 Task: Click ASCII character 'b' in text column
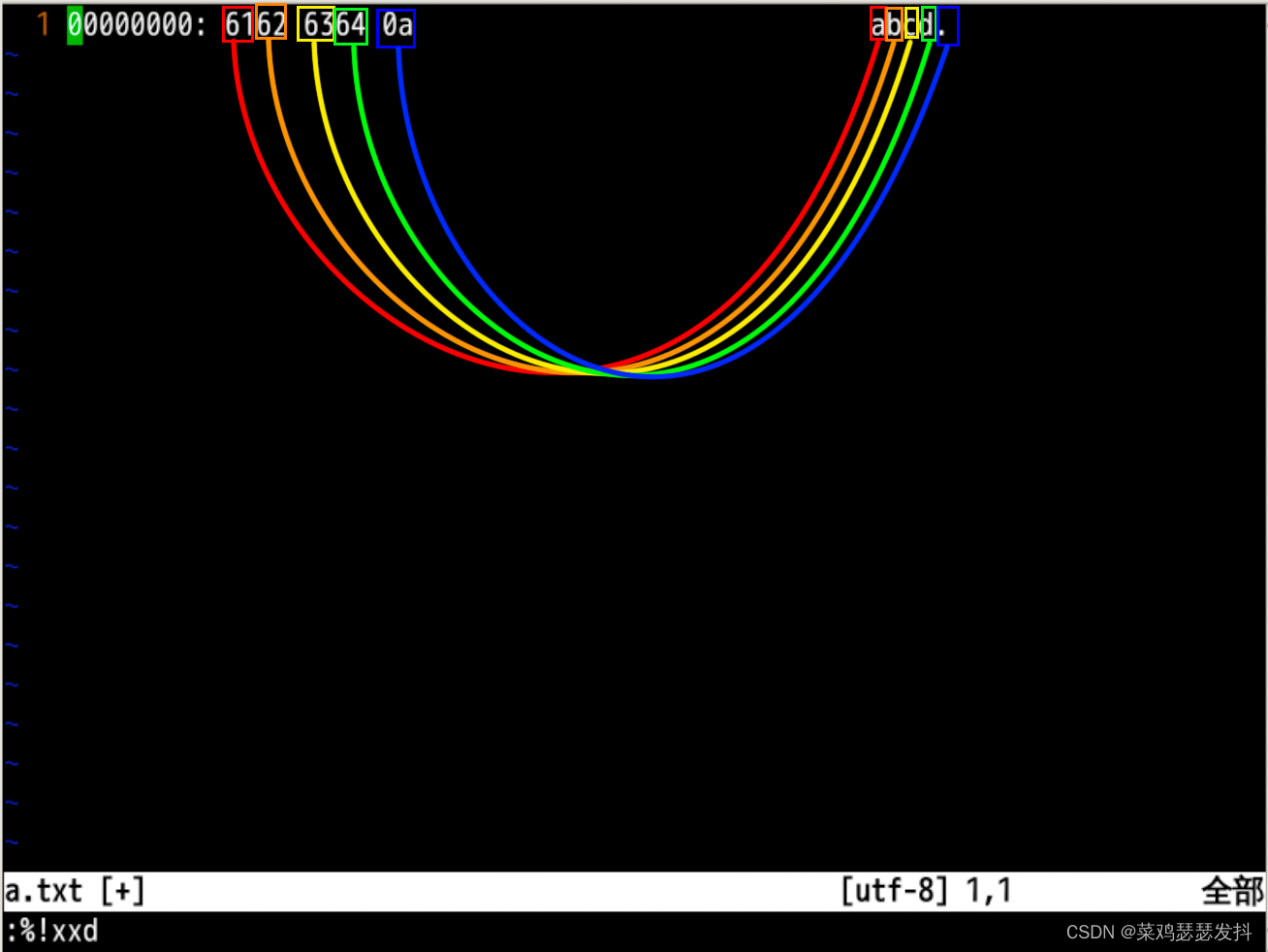pos(894,25)
